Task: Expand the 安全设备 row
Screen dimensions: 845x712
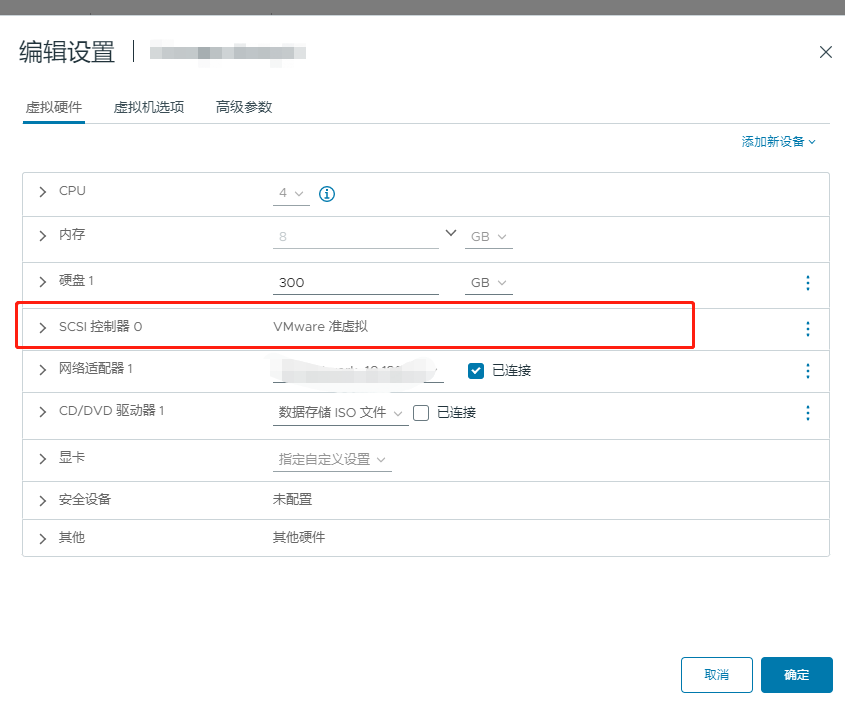Action: point(43,501)
